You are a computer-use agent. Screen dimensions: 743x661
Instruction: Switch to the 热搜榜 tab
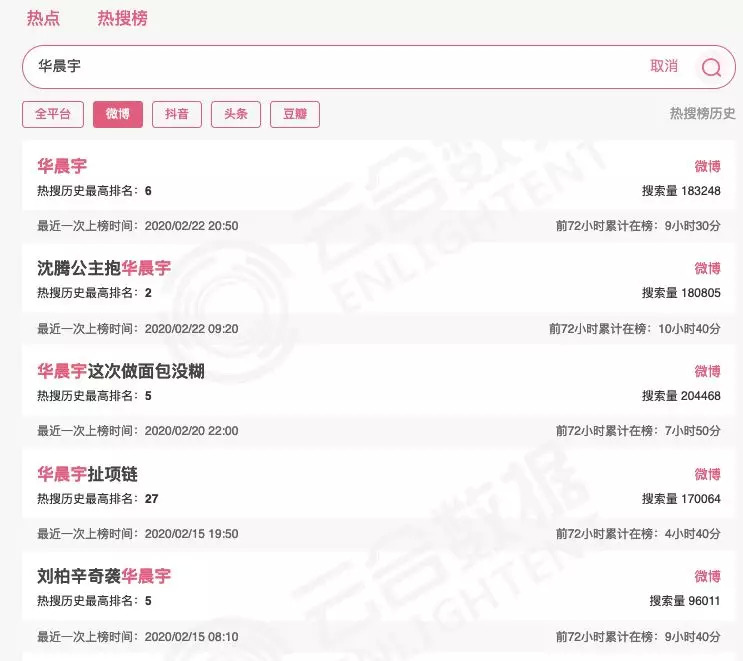(122, 18)
